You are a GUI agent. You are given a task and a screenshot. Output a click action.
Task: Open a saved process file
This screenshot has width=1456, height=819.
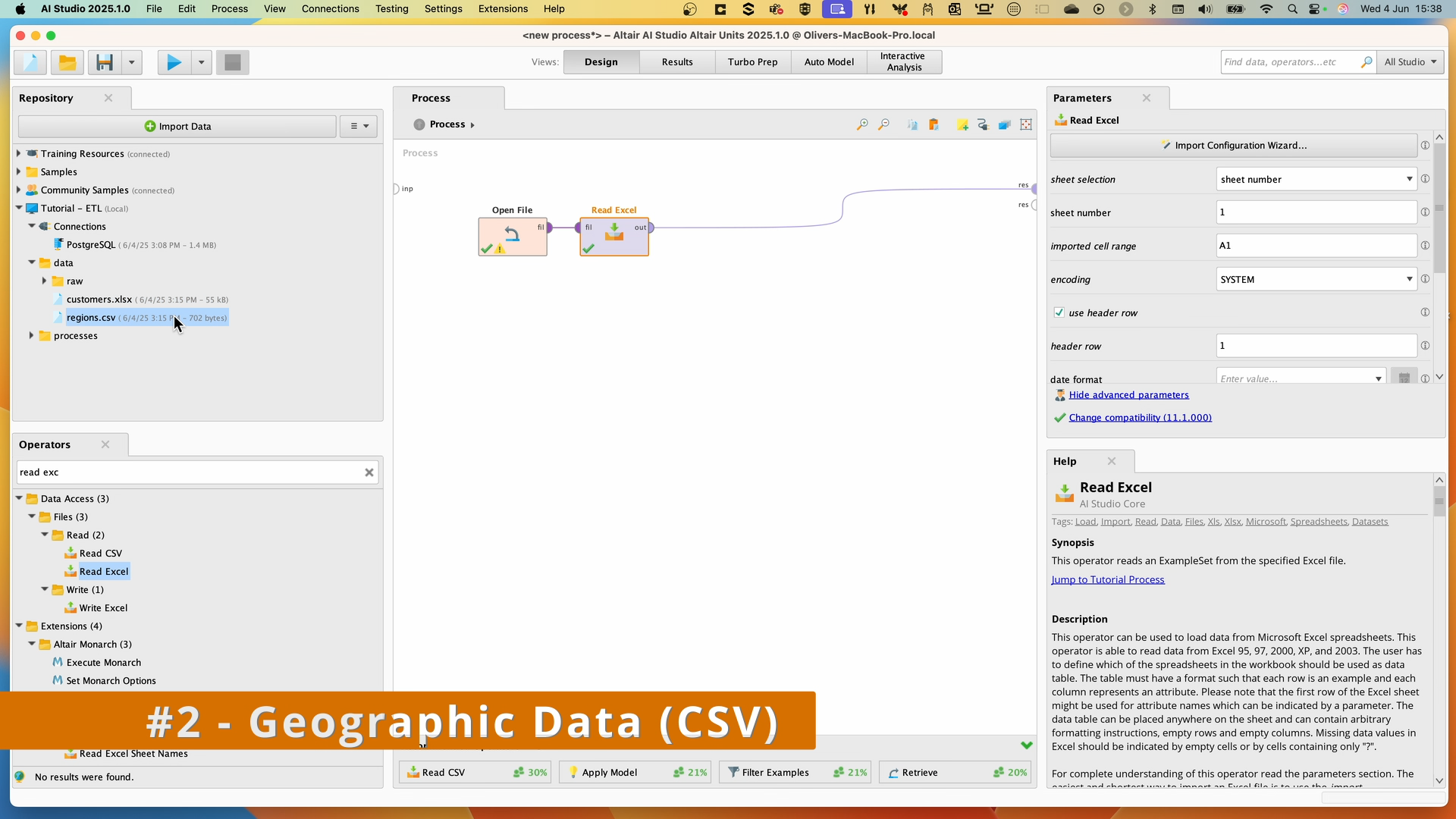click(67, 62)
